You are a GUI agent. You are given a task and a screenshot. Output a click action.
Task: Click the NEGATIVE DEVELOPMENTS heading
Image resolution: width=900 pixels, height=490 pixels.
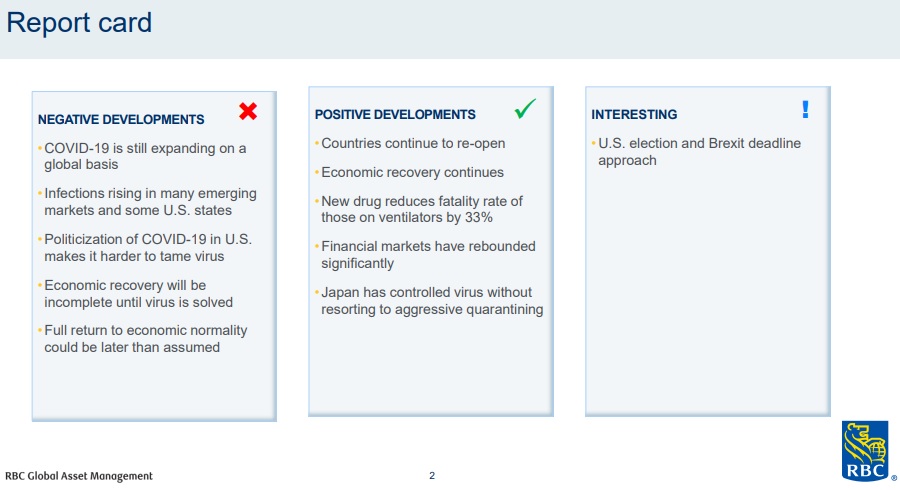(x=121, y=119)
